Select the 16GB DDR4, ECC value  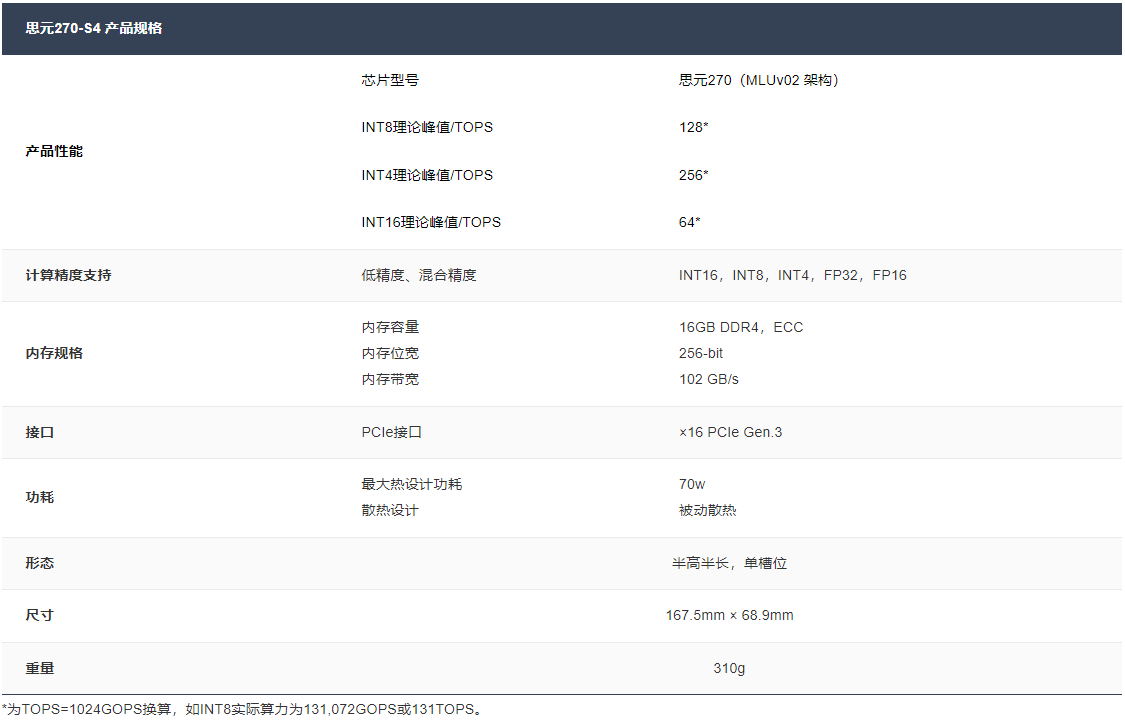[741, 327]
